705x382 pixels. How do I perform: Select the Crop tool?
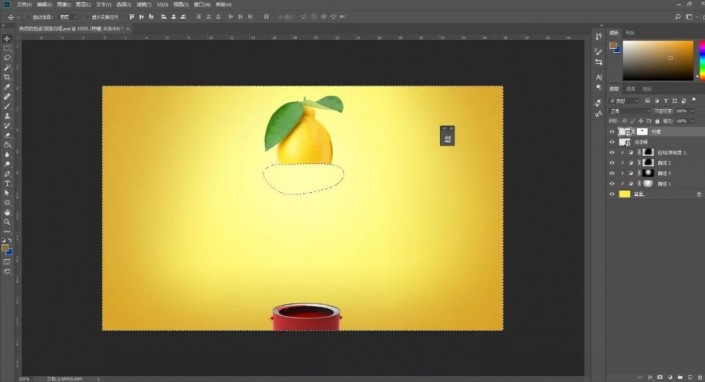[x=7, y=77]
